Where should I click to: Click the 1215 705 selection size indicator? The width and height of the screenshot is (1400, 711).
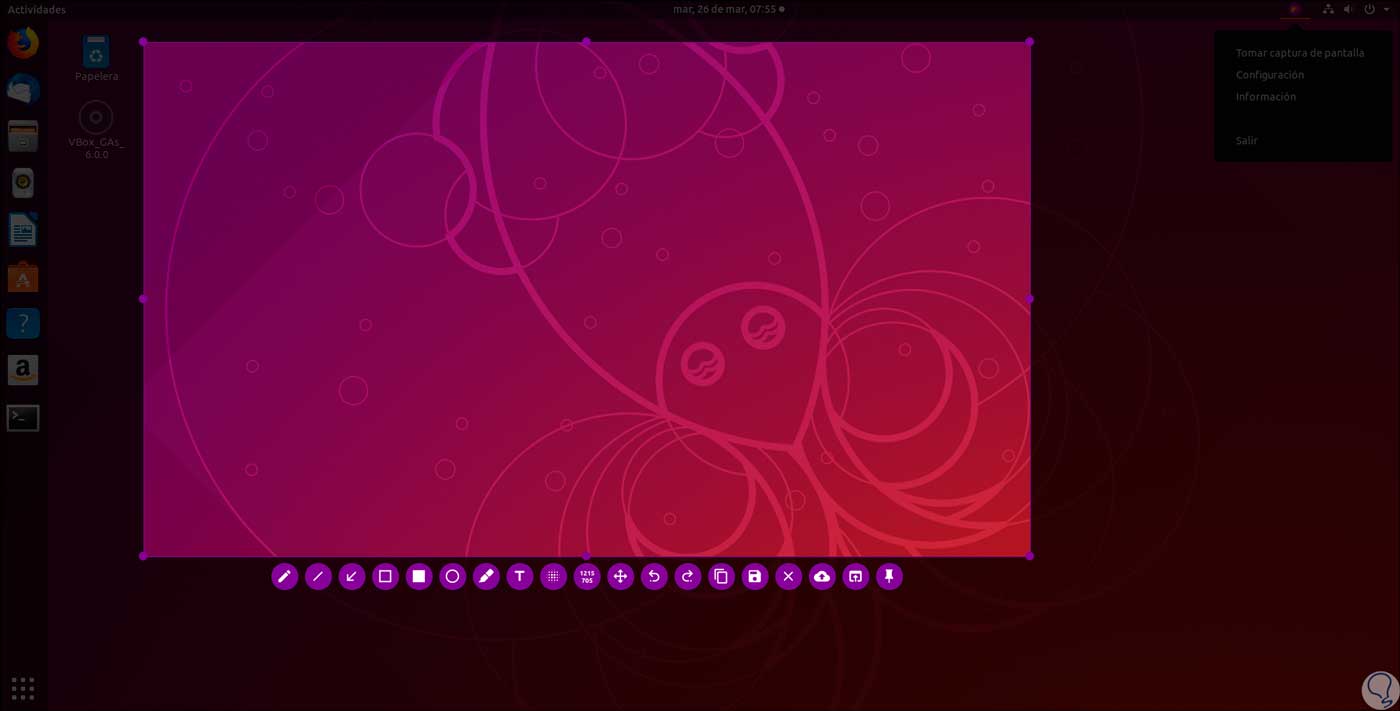[587, 576]
